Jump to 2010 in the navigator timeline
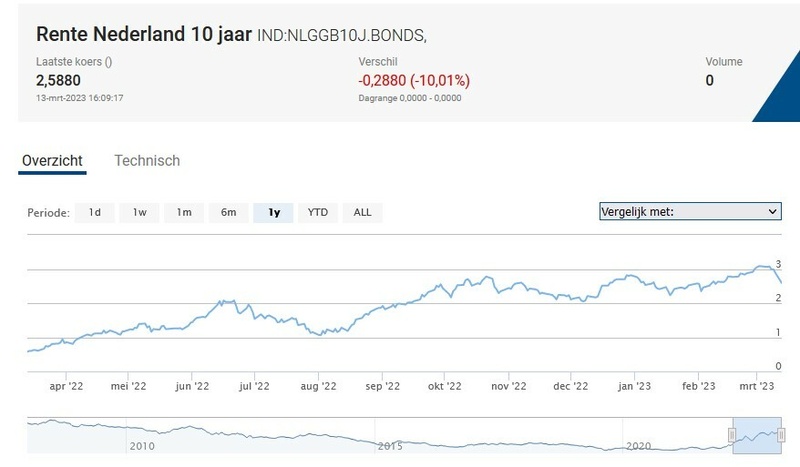Viewport: 800px width, 467px height. coord(142,446)
